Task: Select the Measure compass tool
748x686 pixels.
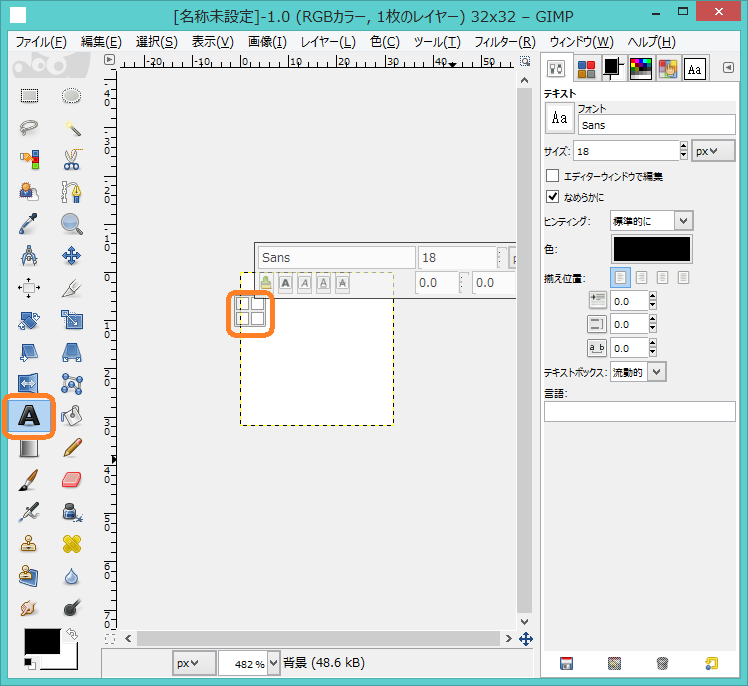Action: [x=29, y=256]
